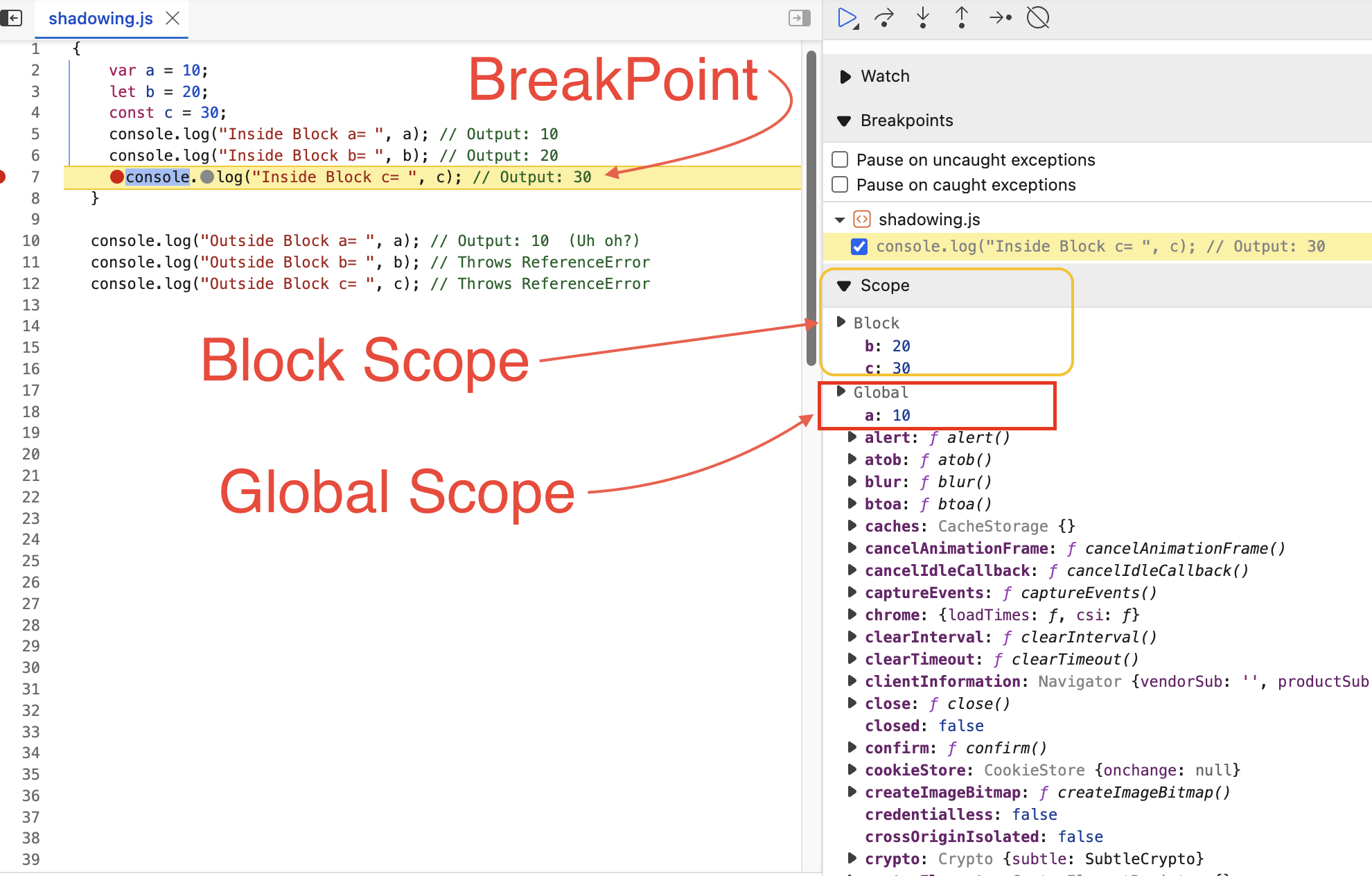The image size is (1372, 876).
Task: Expand the Watch section
Action: tap(845, 76)
